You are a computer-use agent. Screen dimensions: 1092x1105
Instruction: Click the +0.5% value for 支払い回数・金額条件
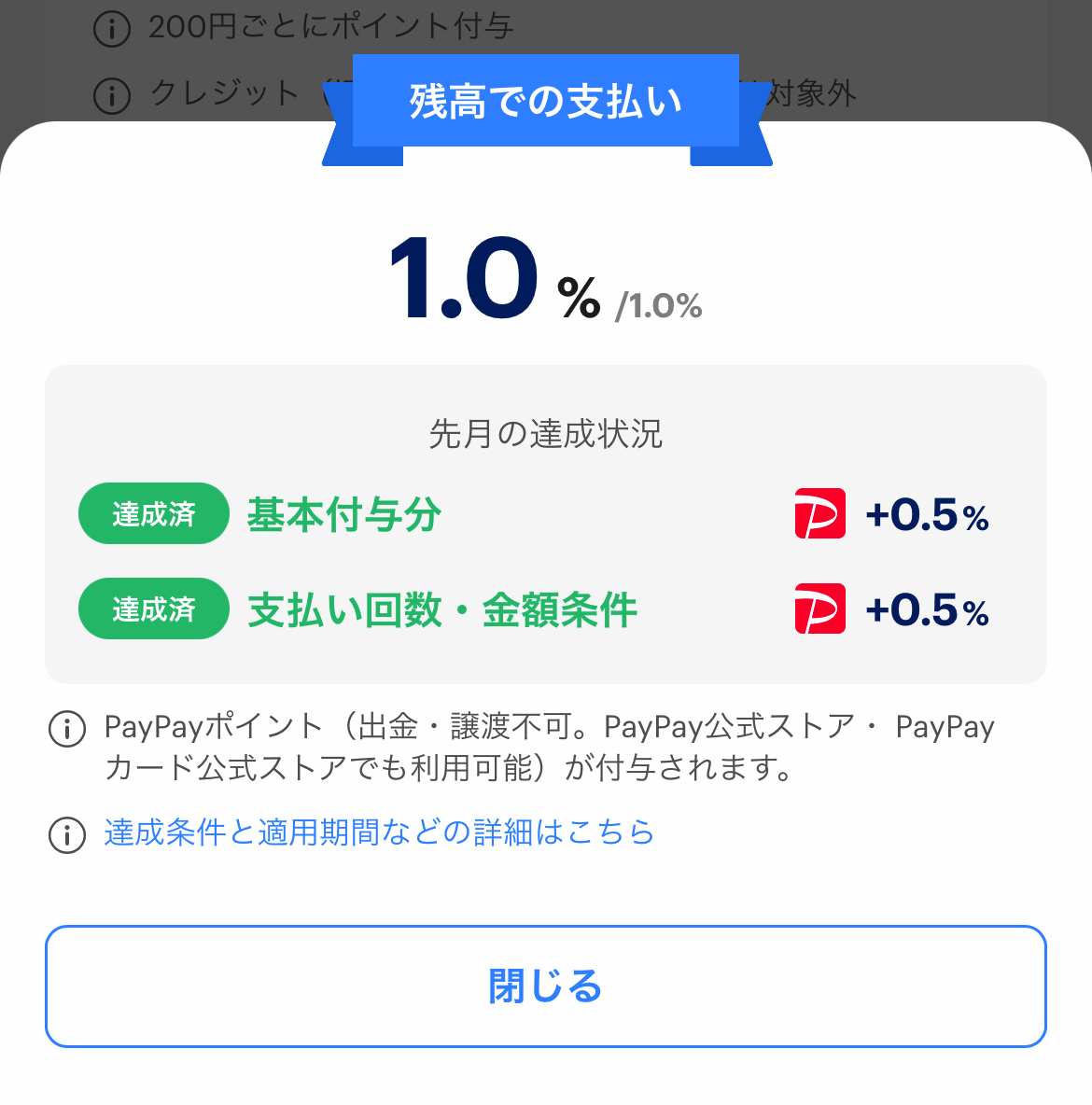[927, 610]
